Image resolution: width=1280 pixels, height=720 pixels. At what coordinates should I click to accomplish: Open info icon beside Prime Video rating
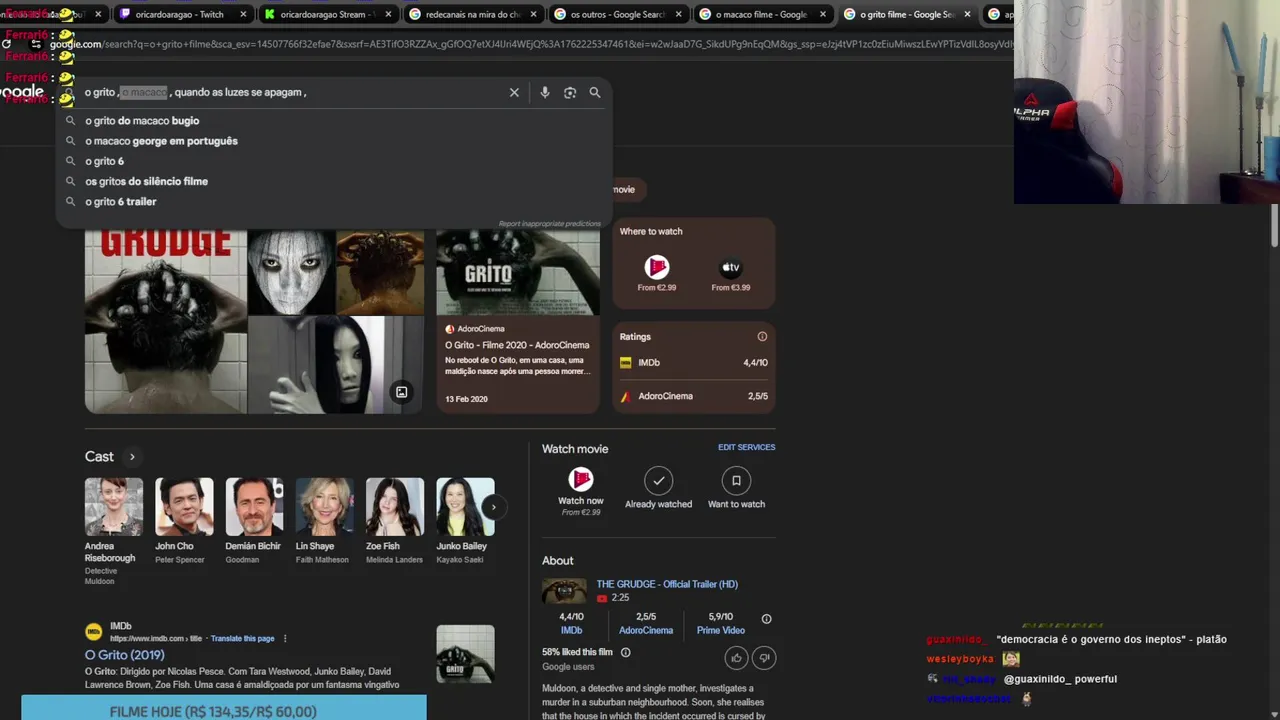(x=766, y=619)
